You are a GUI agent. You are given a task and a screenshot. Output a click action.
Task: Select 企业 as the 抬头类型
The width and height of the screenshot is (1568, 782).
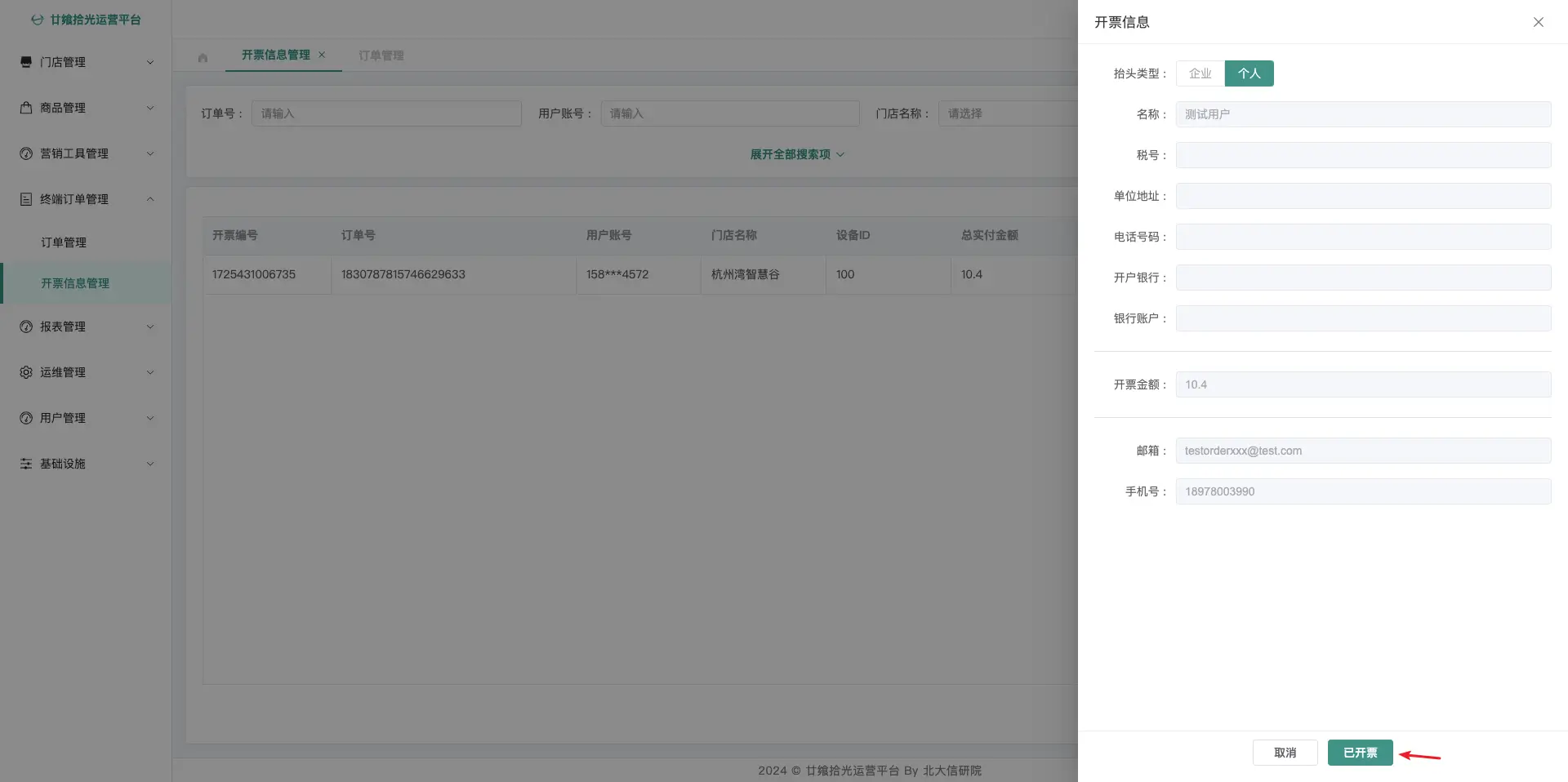pyautogui.click(x=1200, y=73)
